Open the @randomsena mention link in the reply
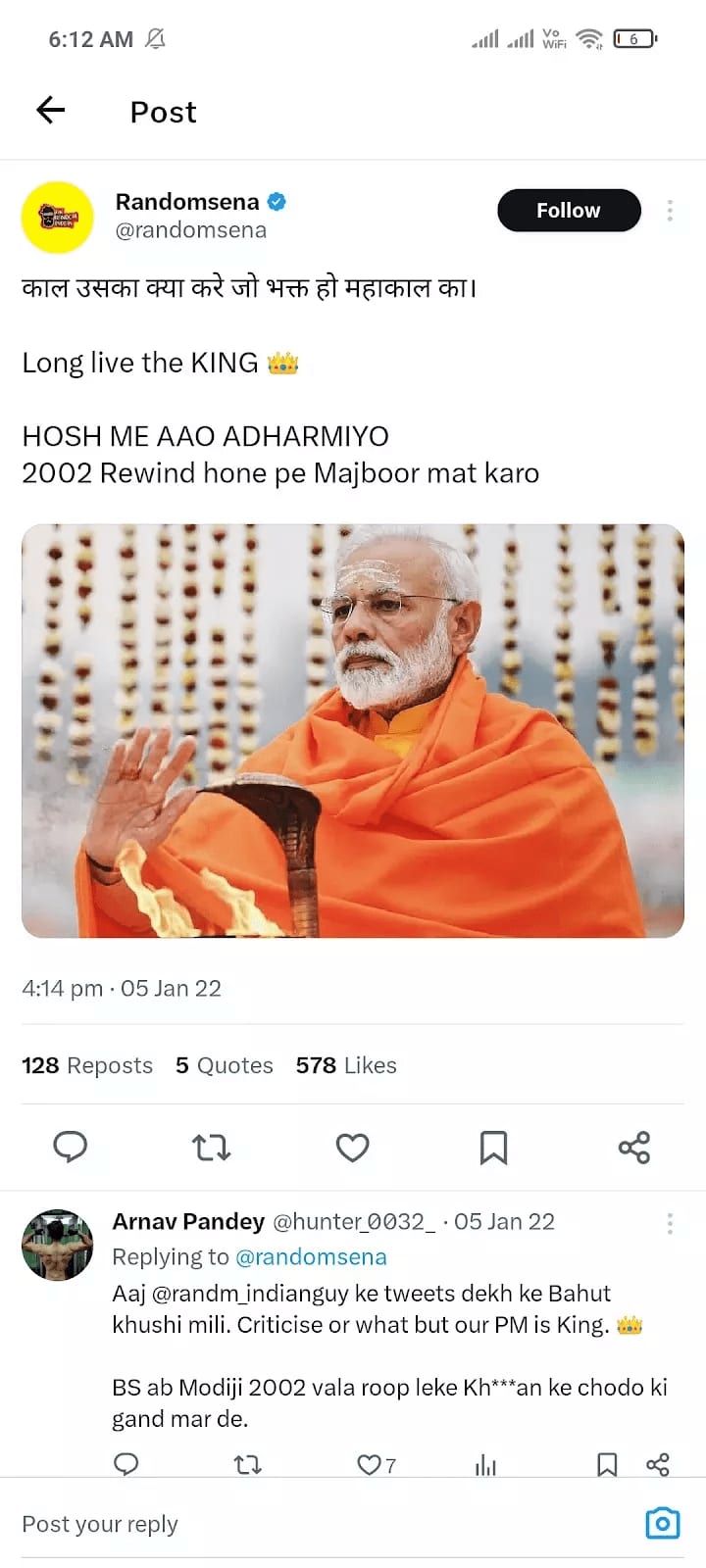The width and height of the screenshot is (706, 1568). [x=311, y=1256]
